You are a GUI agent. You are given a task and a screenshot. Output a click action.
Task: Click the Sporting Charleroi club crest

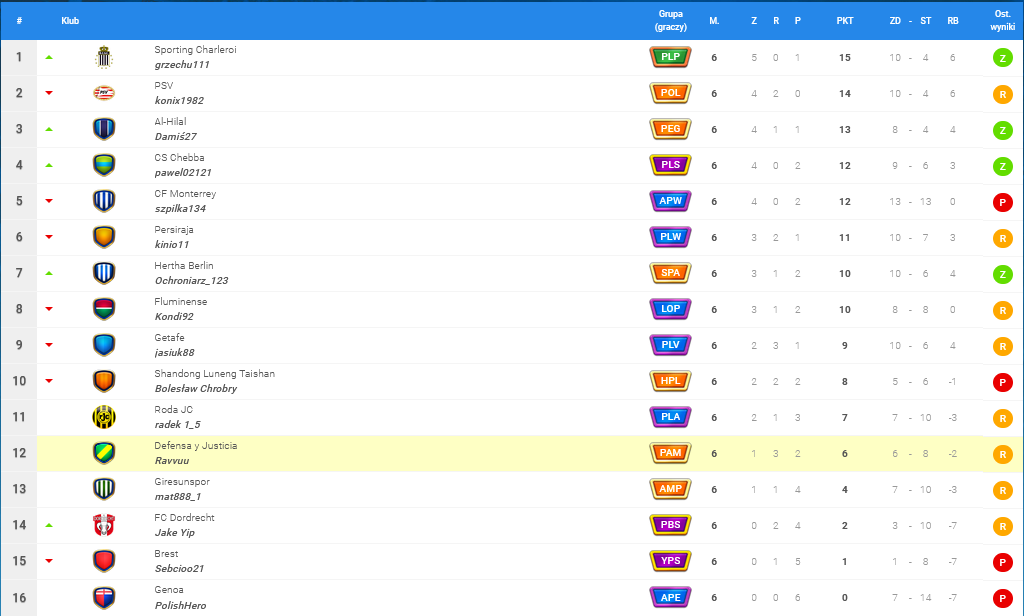104,57
